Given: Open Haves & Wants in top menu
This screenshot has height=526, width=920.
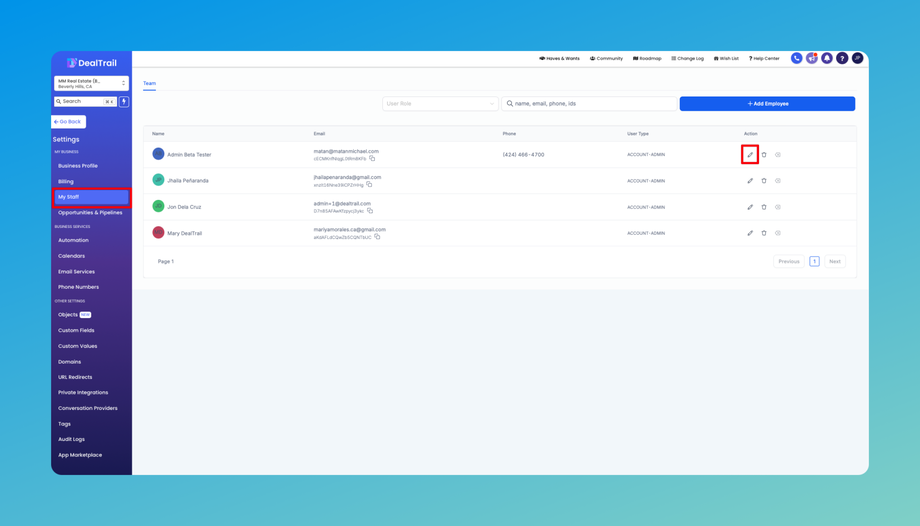Looking at the screenshot, I should (x=559, y=59).
